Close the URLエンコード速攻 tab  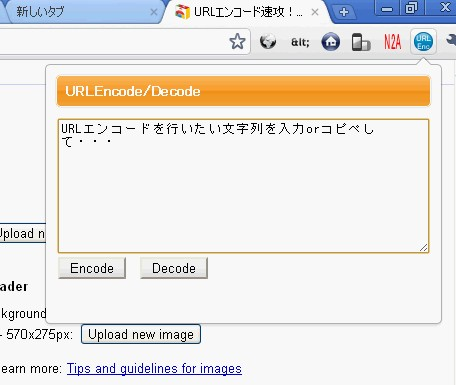pos(315,12)
